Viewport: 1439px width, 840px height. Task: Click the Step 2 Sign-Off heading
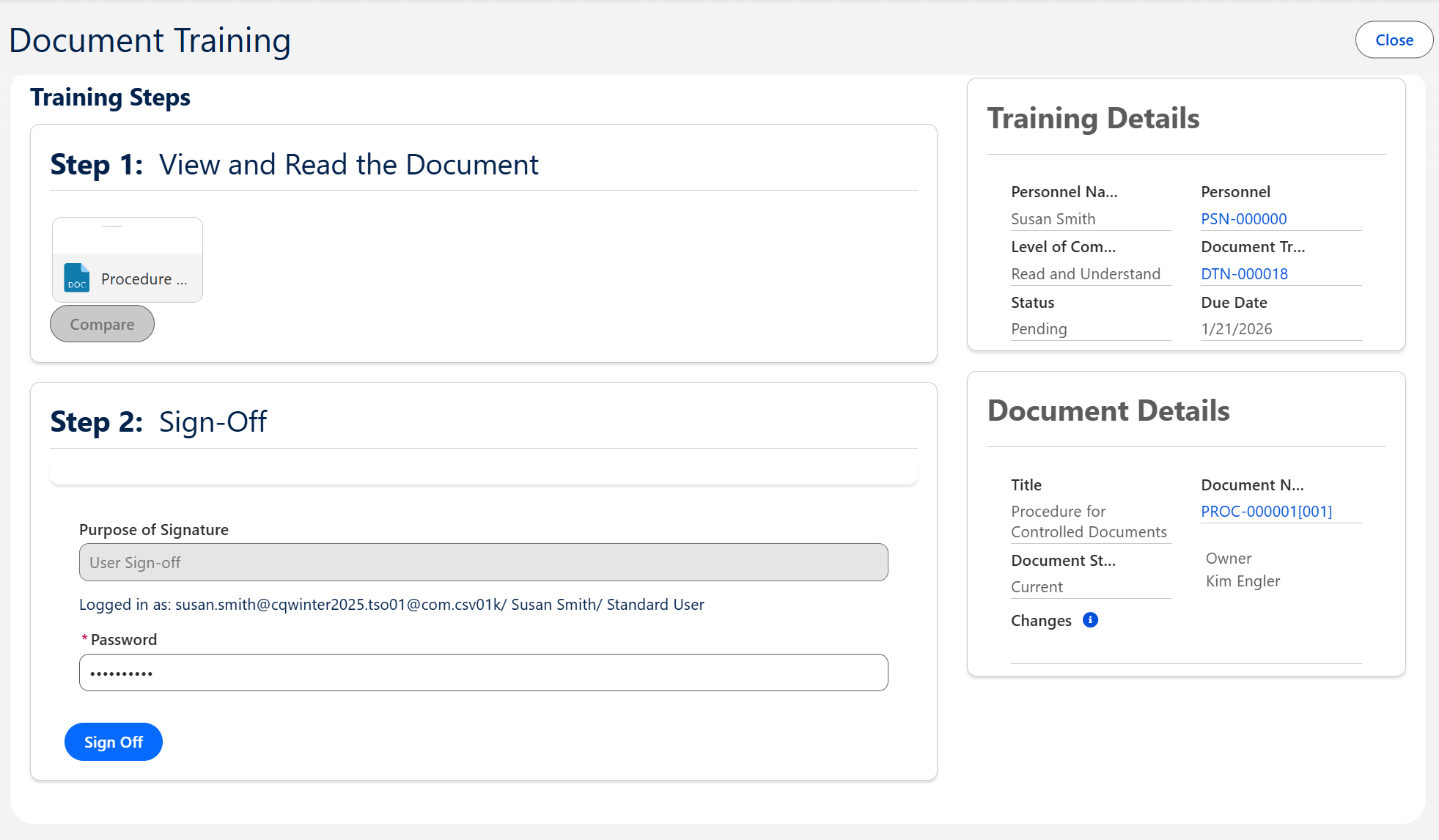click(x=158, y=422)
